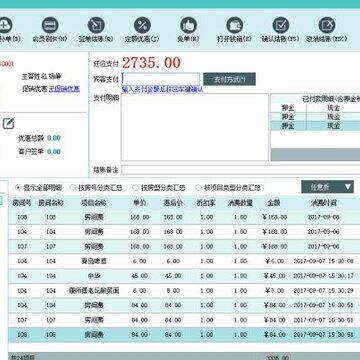360x360 pixels.
Task: Click the 45.00 discounted price cell
Action: 173,276
